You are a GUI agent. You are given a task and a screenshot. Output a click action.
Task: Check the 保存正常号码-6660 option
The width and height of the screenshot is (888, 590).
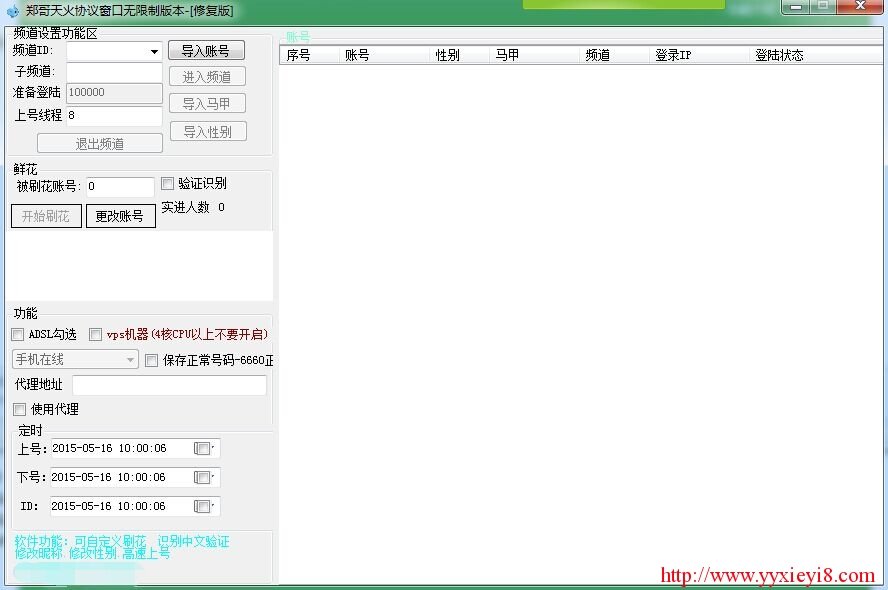pyautogui.click(x=150, y=360)
